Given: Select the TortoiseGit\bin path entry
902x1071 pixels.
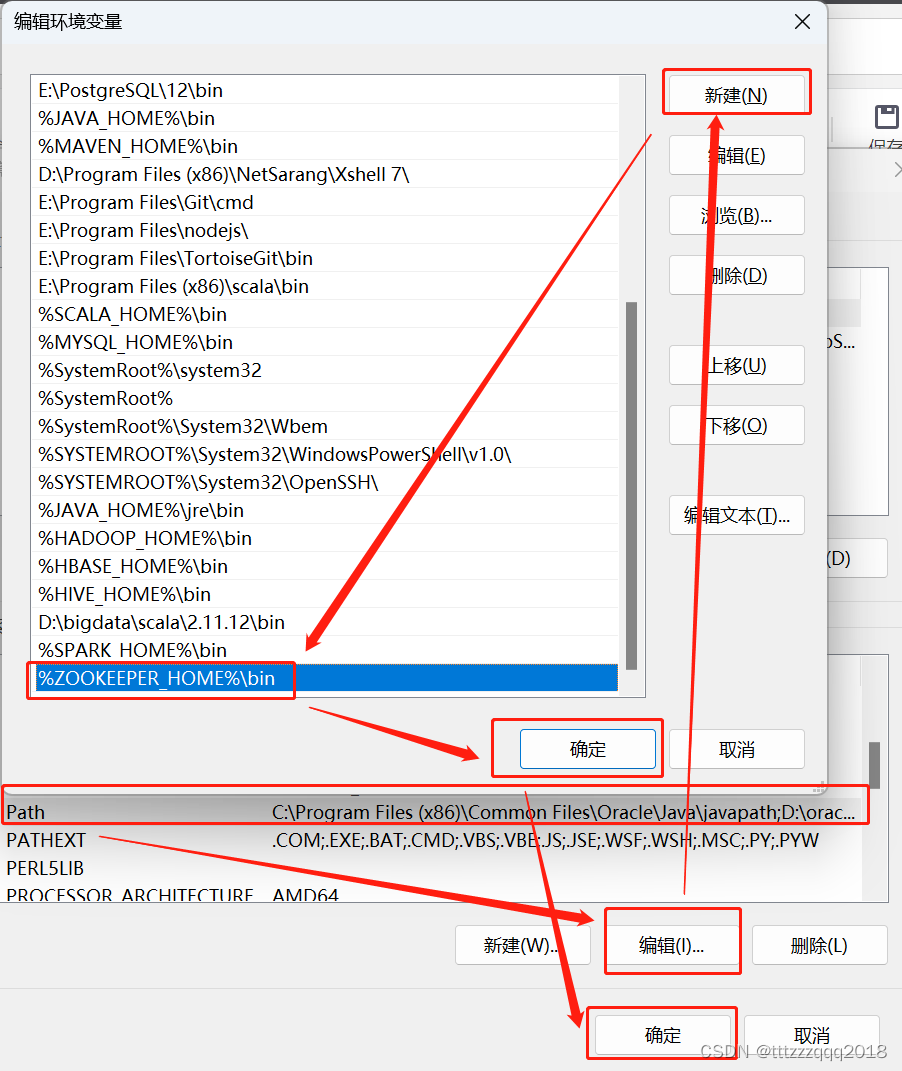Looking at the screenshot, I should pos(325,258).
